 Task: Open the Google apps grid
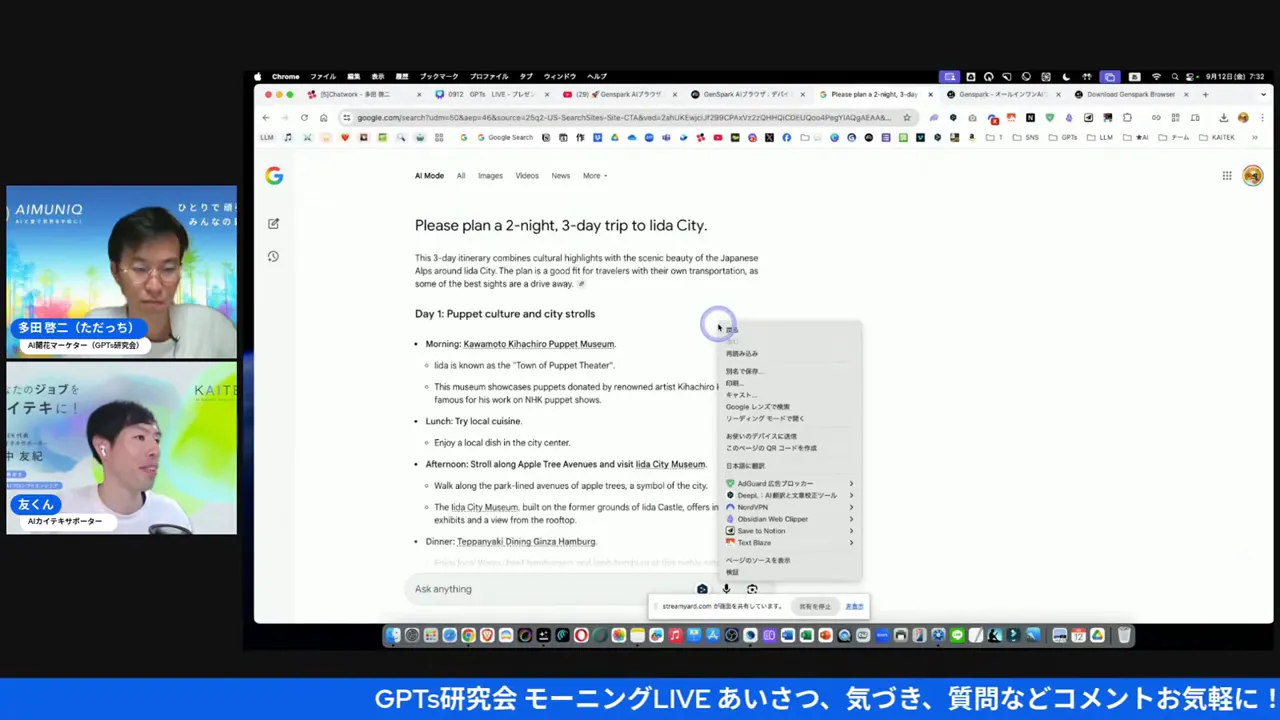tap(1226, 176)
